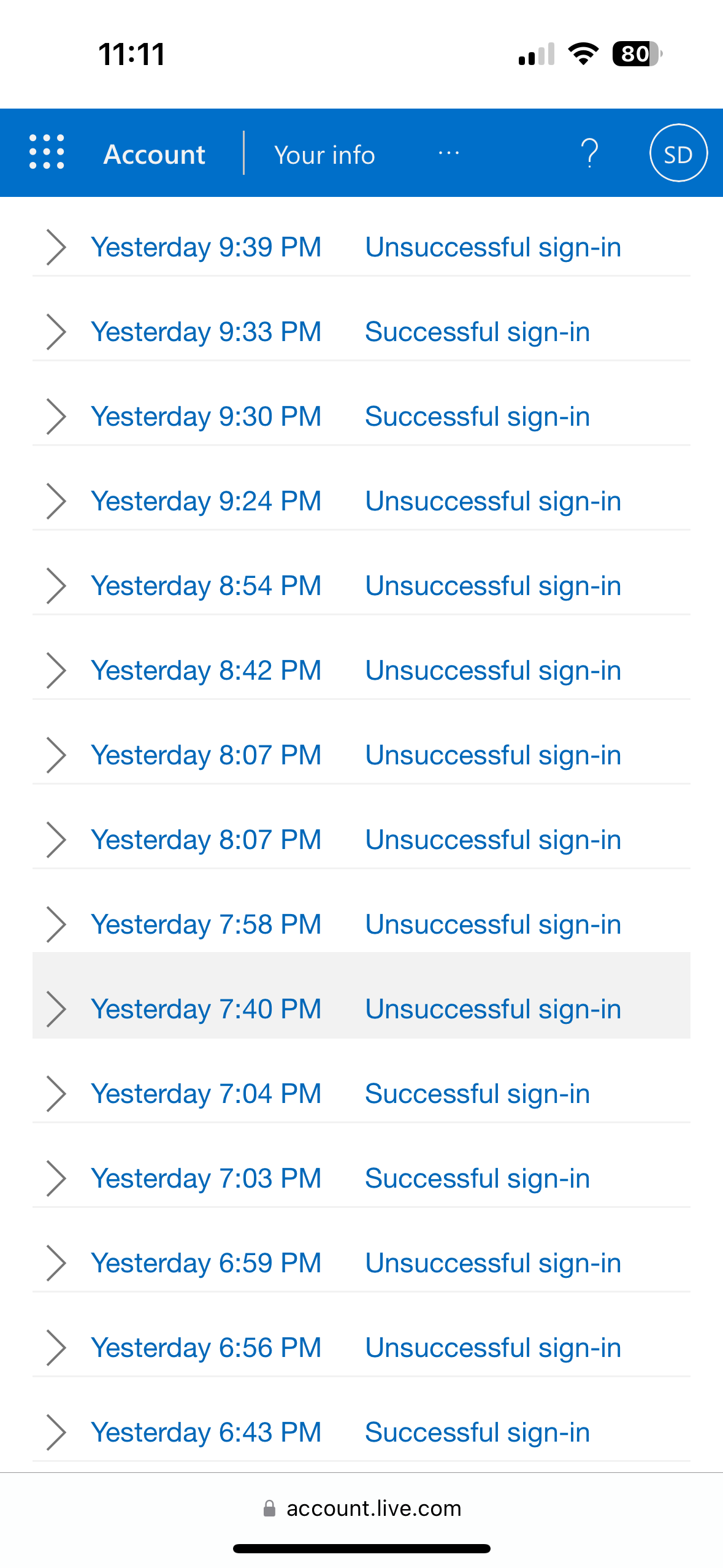The width and height of the screenshot is (723, 1568).
Task: Open the Yesterday 8:42 PM timestamp
Action: [206, 671]
